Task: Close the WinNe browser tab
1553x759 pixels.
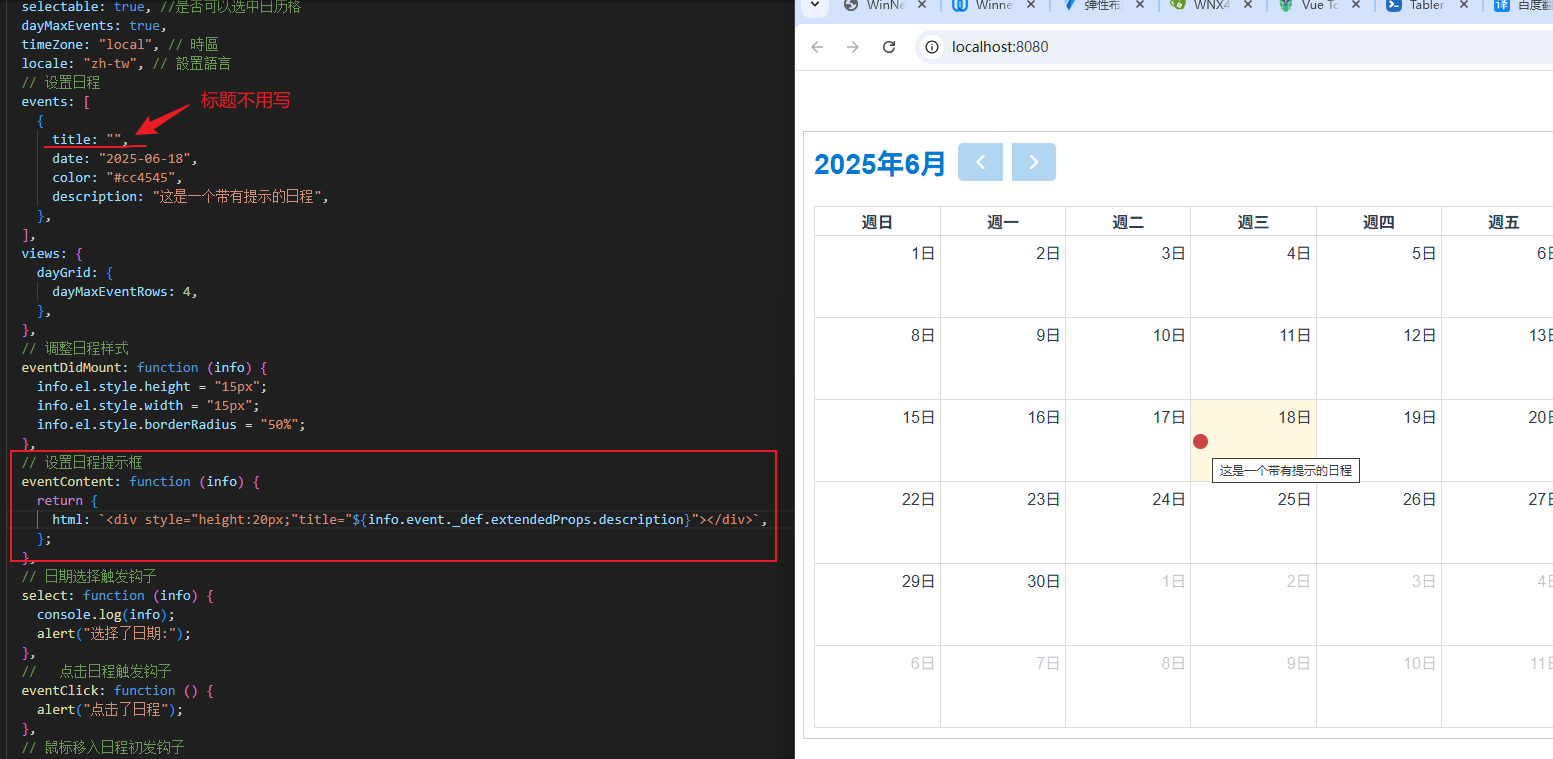Action: (921, 6)
